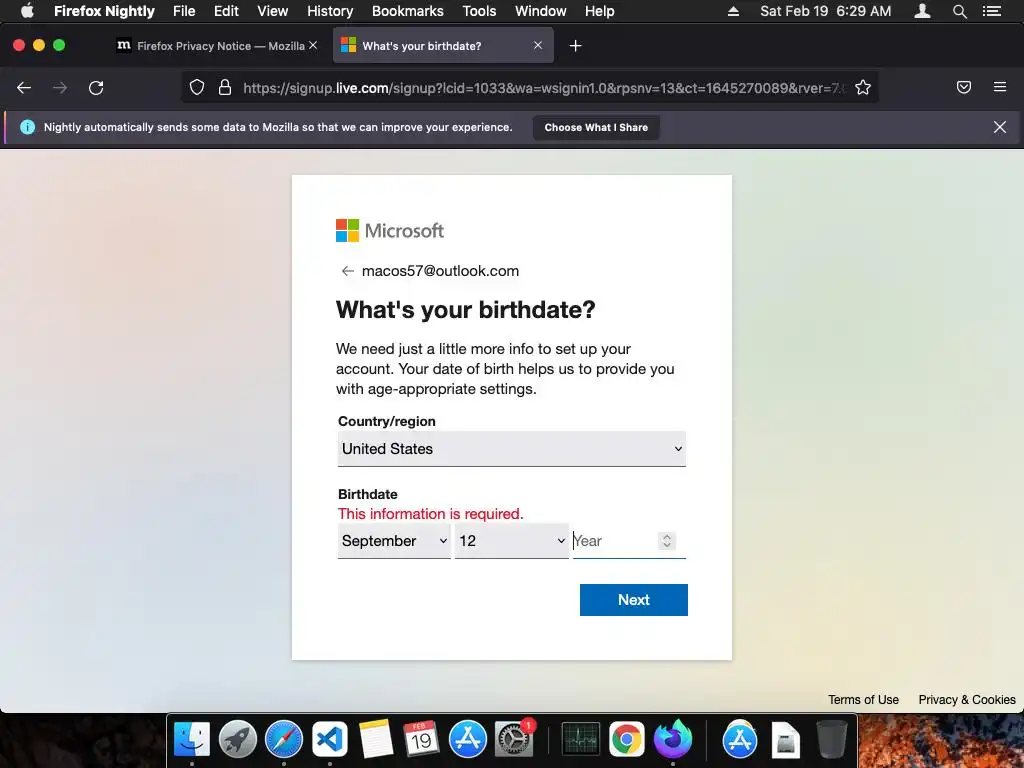Click the blue Next button

point(633,600)
